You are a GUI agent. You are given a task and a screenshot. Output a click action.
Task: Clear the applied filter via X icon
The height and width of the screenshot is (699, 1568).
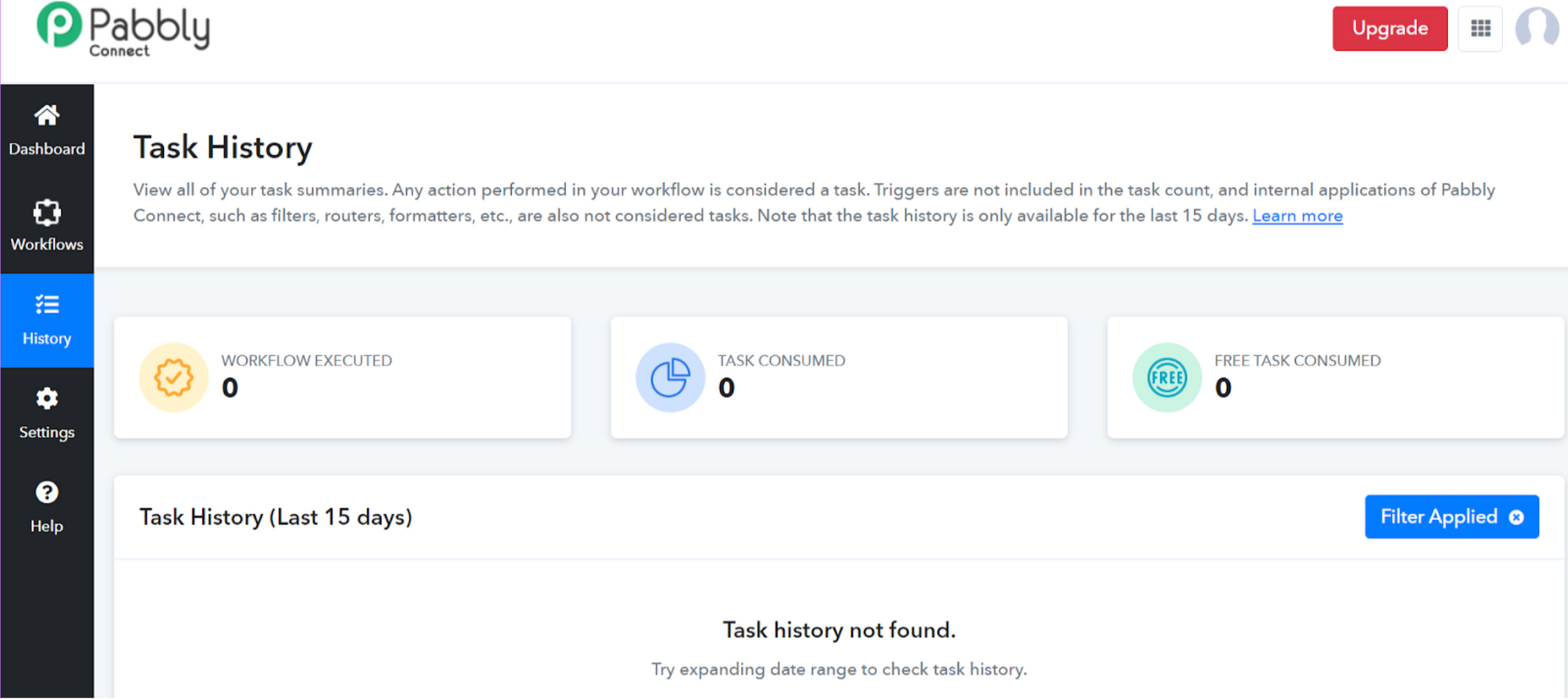tap(1517, 517)
